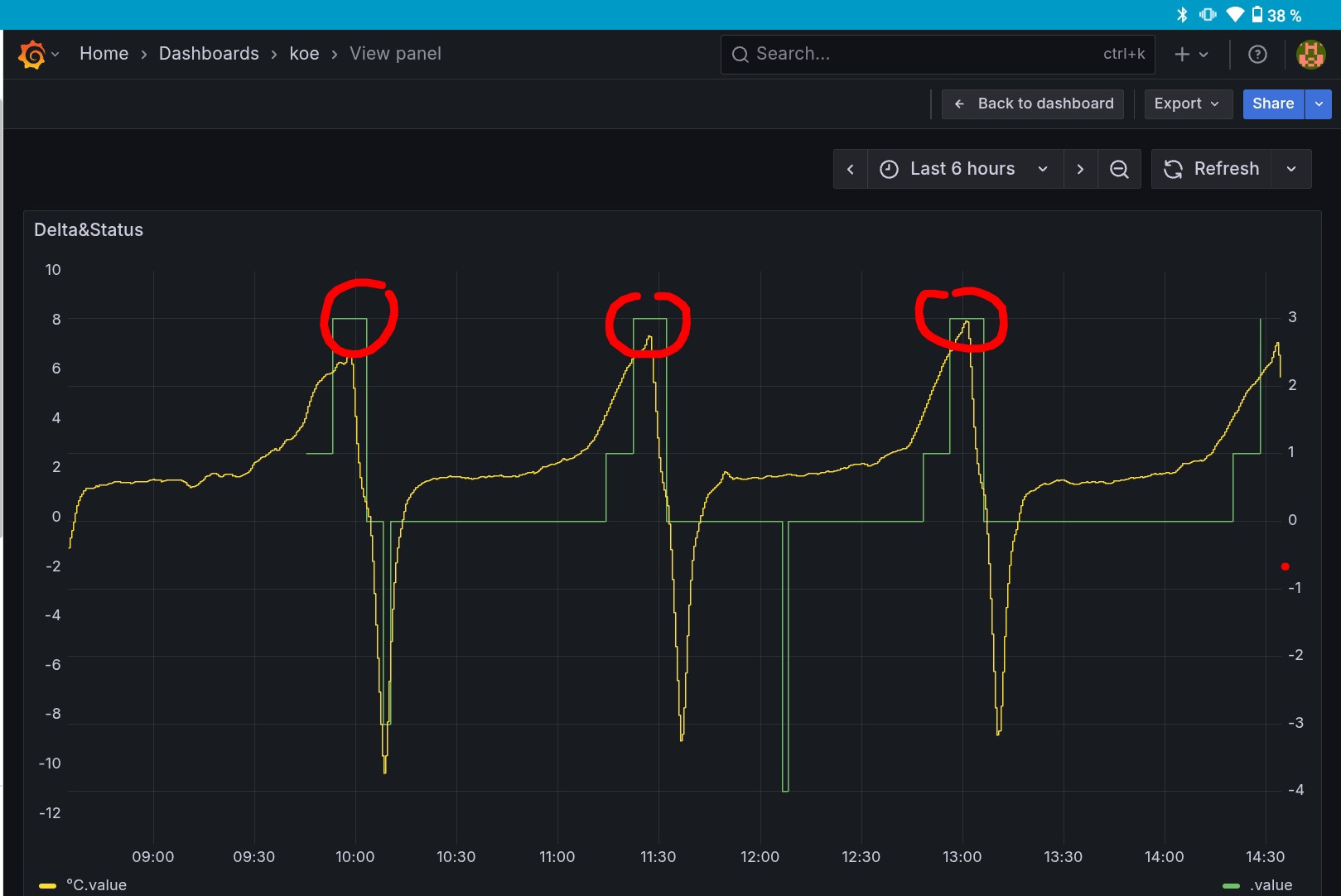Shift time range forward with right arrow
Viewport: 1341px width, 896px height.
pos(1080,169)
